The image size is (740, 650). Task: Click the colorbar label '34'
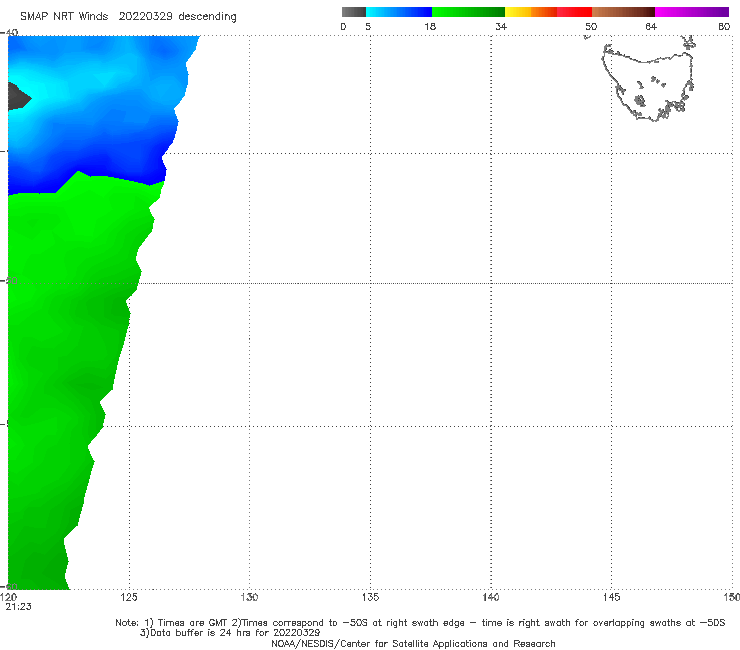coord(501,27)
